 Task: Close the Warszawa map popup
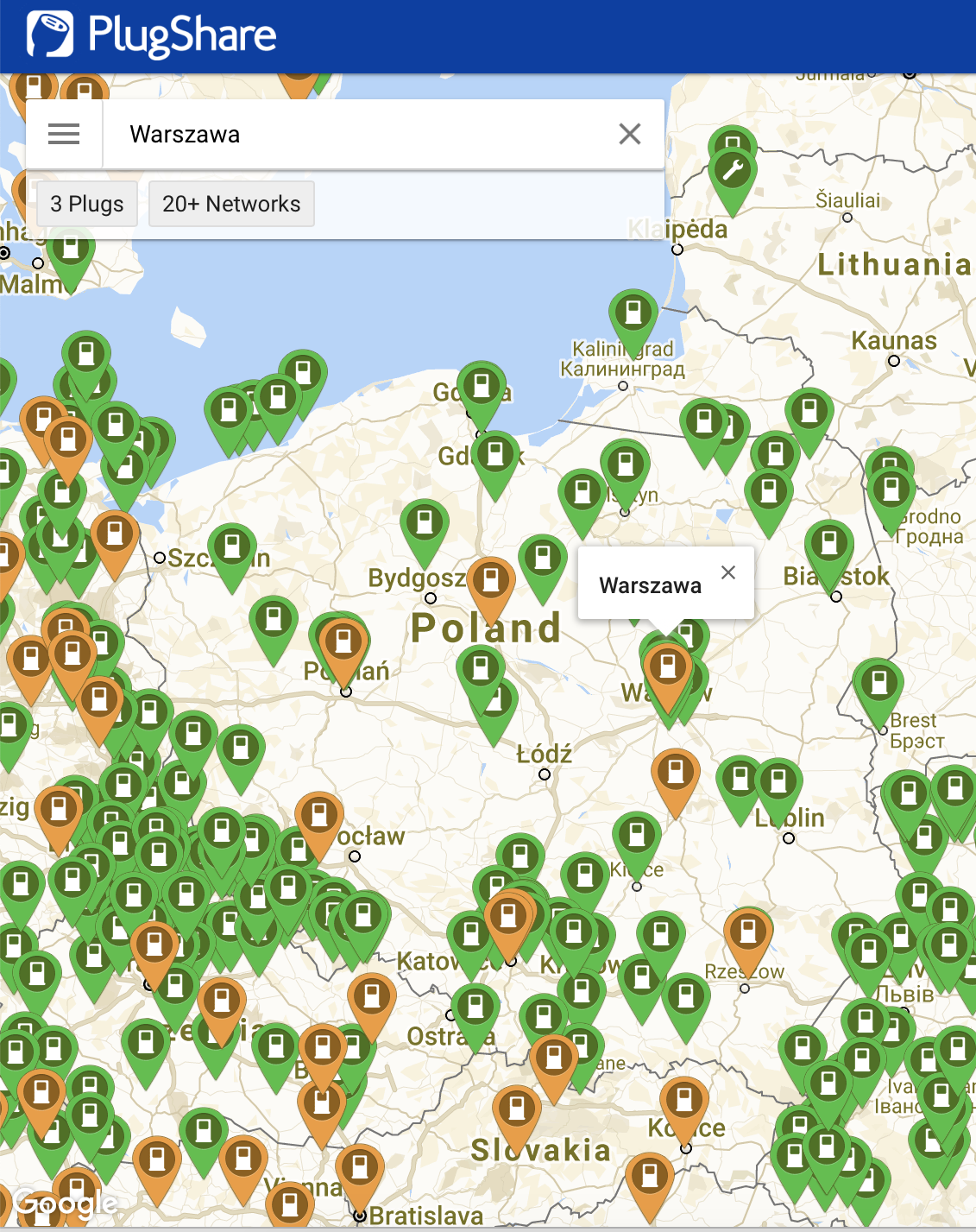728,572
